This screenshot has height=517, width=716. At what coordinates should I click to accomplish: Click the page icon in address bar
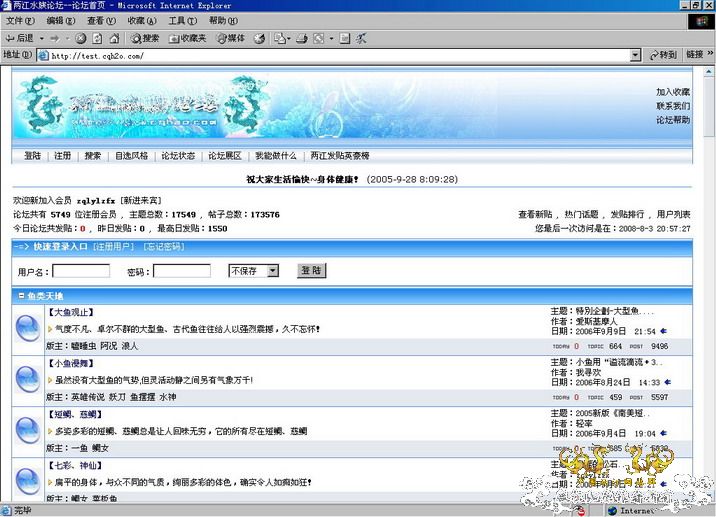(43, 56)
